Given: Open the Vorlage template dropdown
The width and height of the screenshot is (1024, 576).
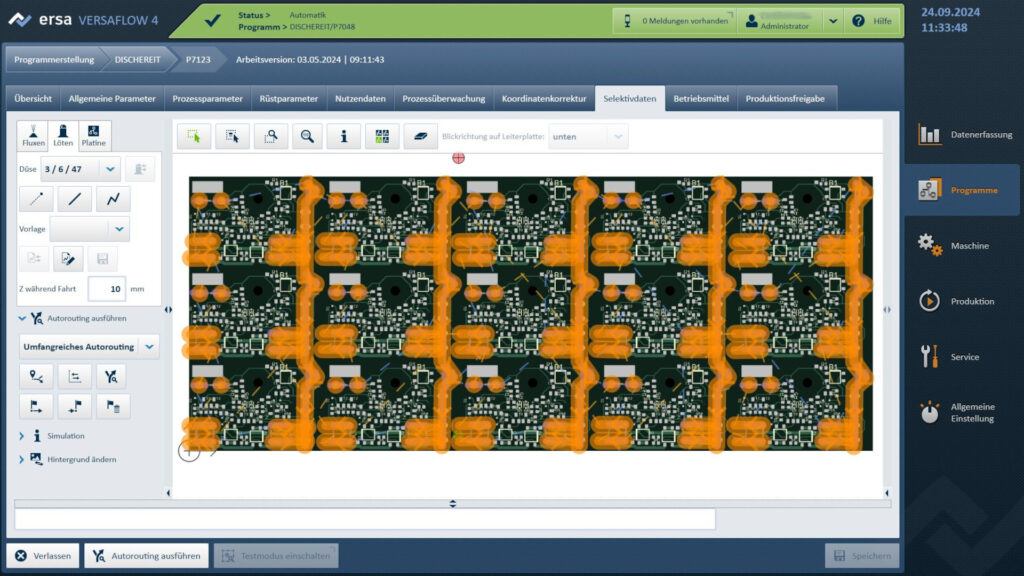Looking at the screenshot, I should [x=89, y=229].
